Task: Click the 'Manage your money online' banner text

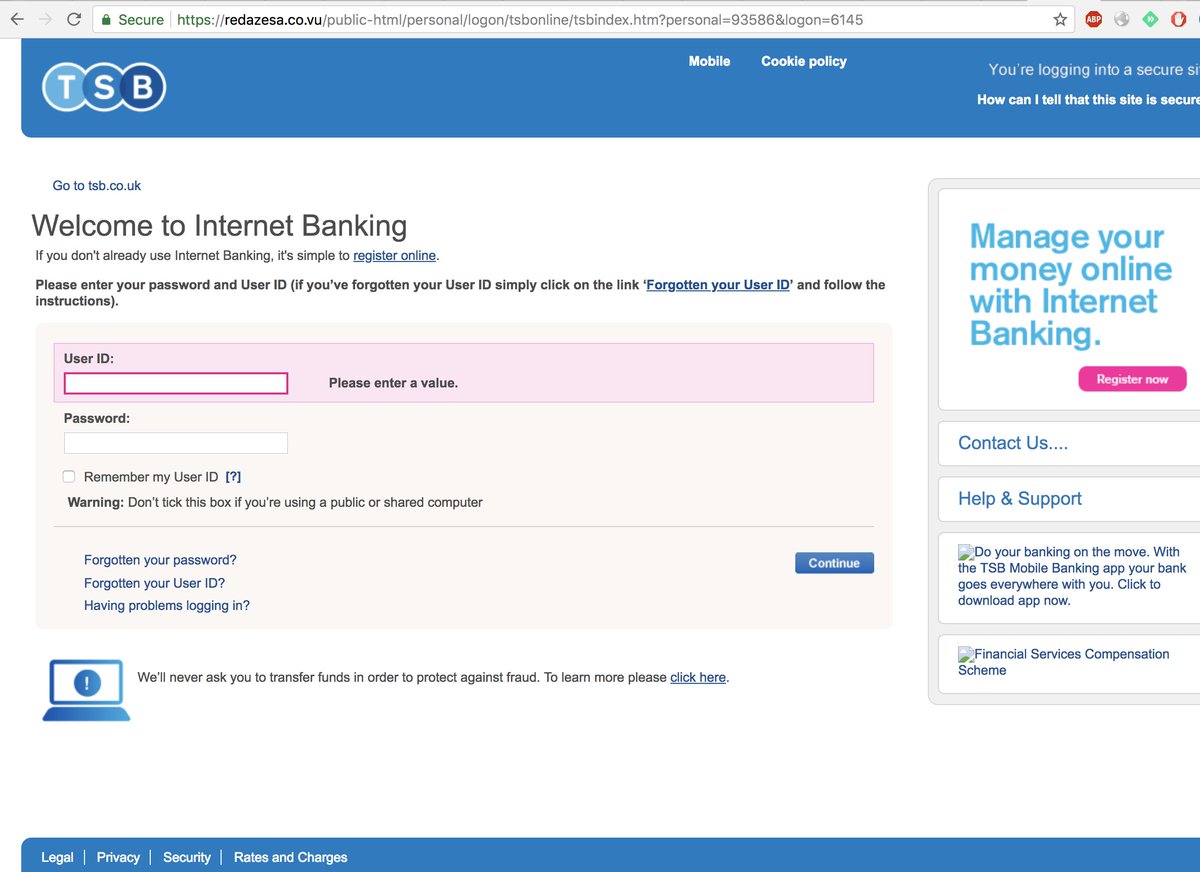Action: 1070,284
